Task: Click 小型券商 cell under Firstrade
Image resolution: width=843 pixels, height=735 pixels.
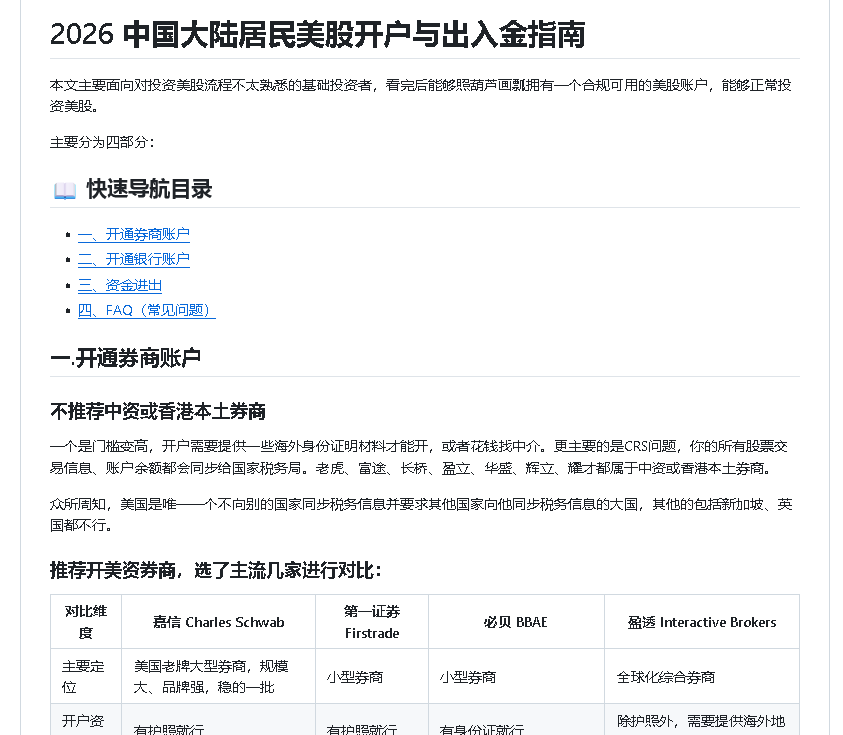Action: tap(372, 676)
